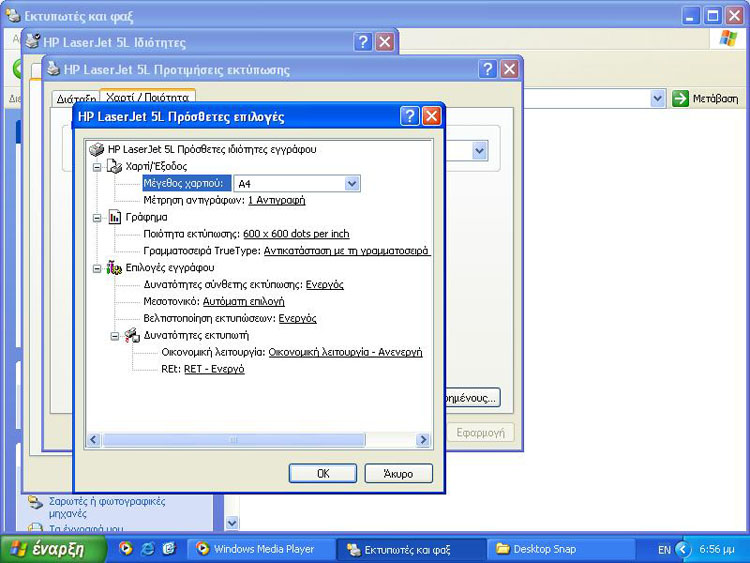This screenshot has width=750, height=563.
Task: Open Σαρωτές ή φωτογραφικές μηχανές link
Action: pyautogui.click(x=107, y=508)
